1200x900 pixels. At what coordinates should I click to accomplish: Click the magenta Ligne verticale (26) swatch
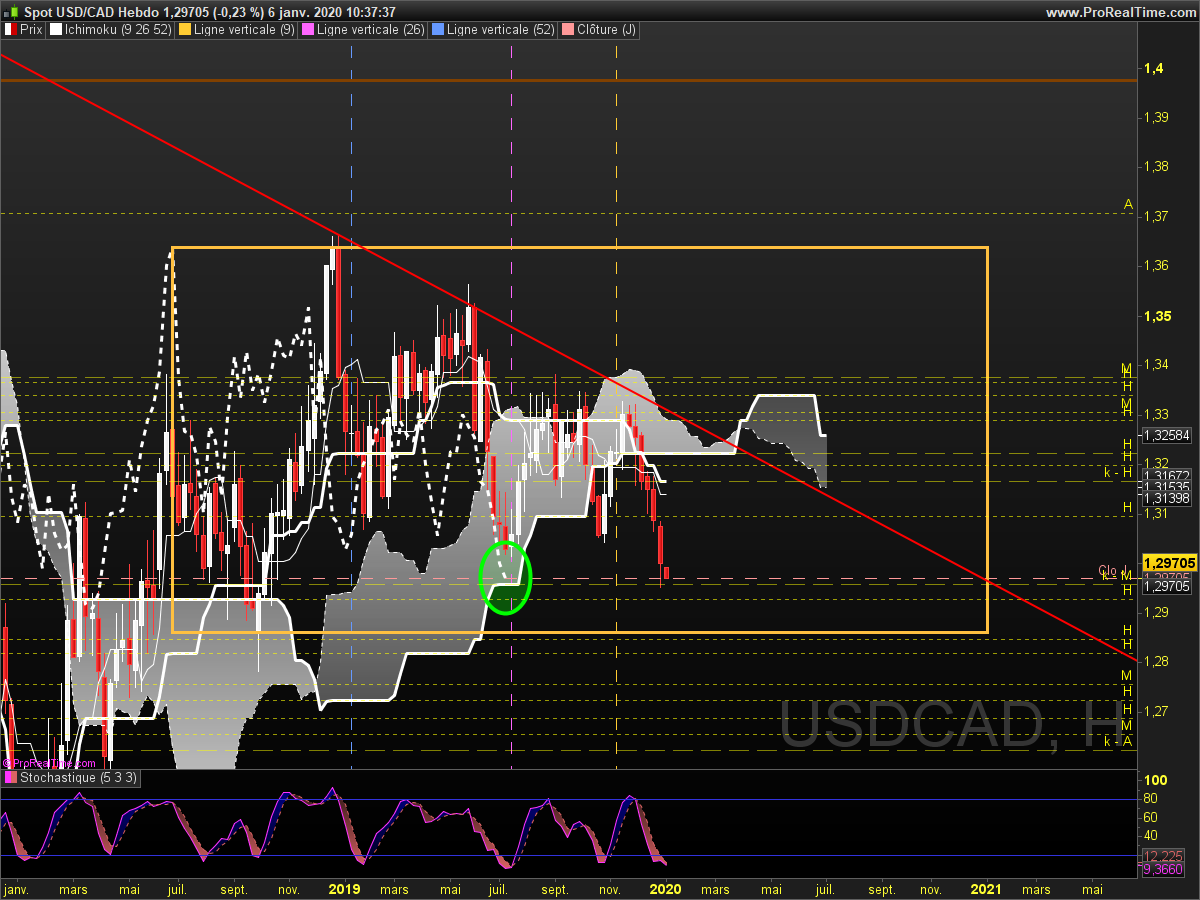[307, 30]
